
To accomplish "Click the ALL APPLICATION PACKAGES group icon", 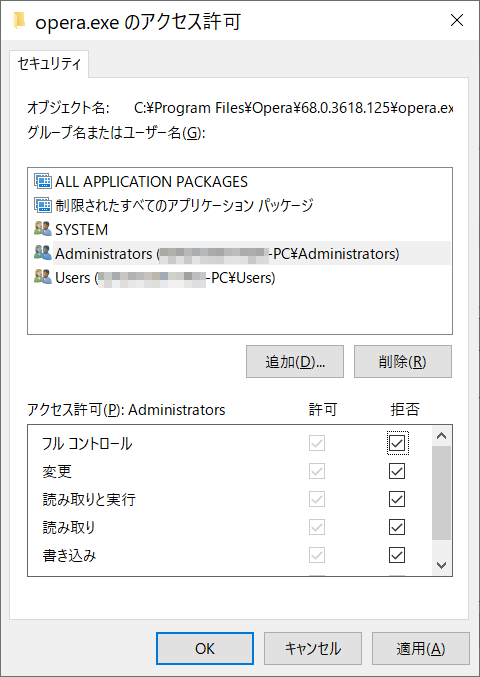I will click(43, 182).
